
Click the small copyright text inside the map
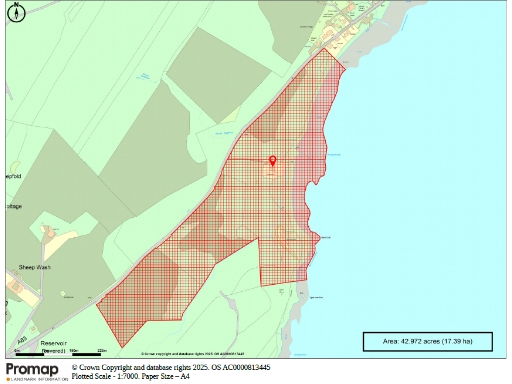pyautogui.click(x=193, y=354)
